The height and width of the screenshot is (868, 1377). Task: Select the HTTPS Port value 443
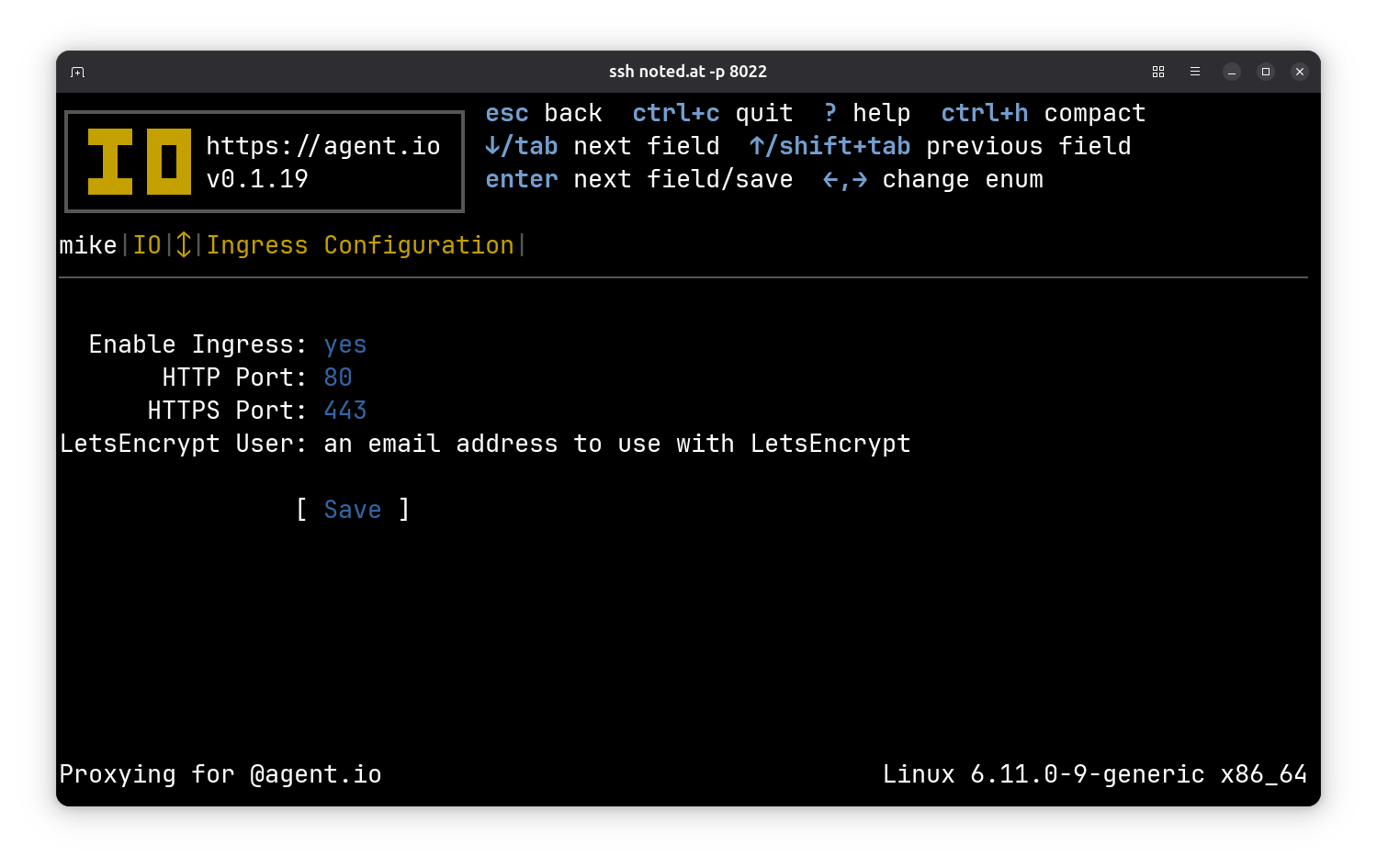coord(345,411)
